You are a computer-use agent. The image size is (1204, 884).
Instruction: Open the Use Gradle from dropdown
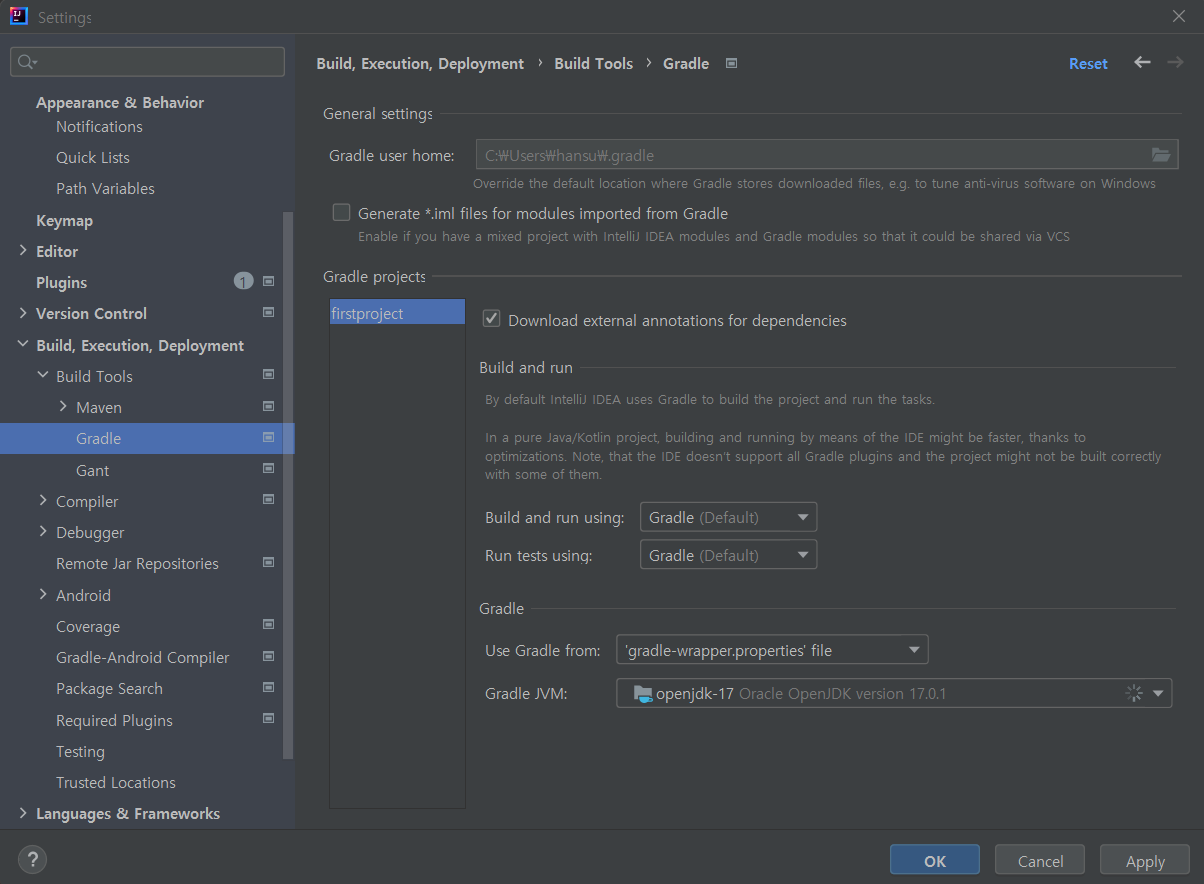pos(772,650)
